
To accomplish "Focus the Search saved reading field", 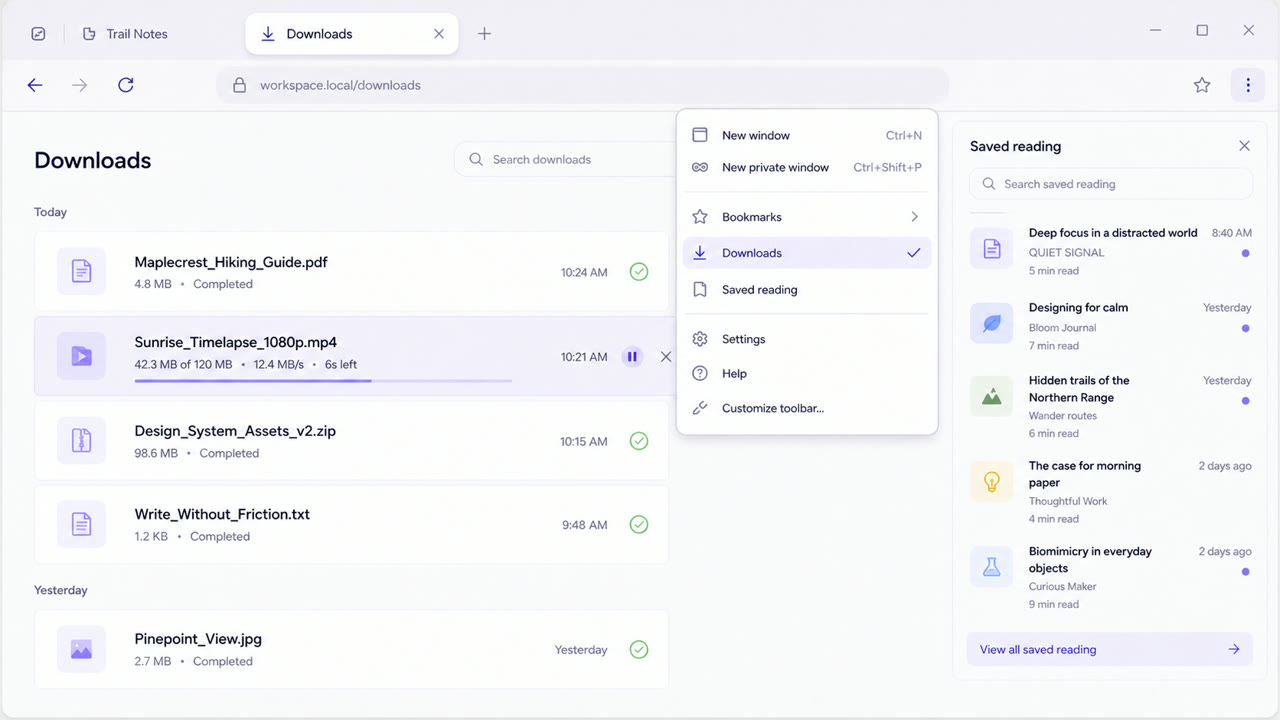I will pyautogui.click(x=1110, y=184).
